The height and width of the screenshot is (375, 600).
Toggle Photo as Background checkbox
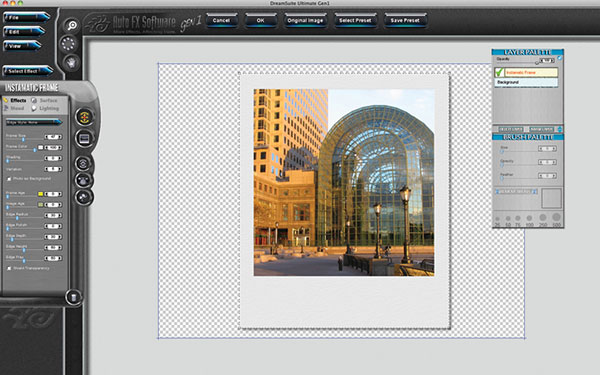9,179
